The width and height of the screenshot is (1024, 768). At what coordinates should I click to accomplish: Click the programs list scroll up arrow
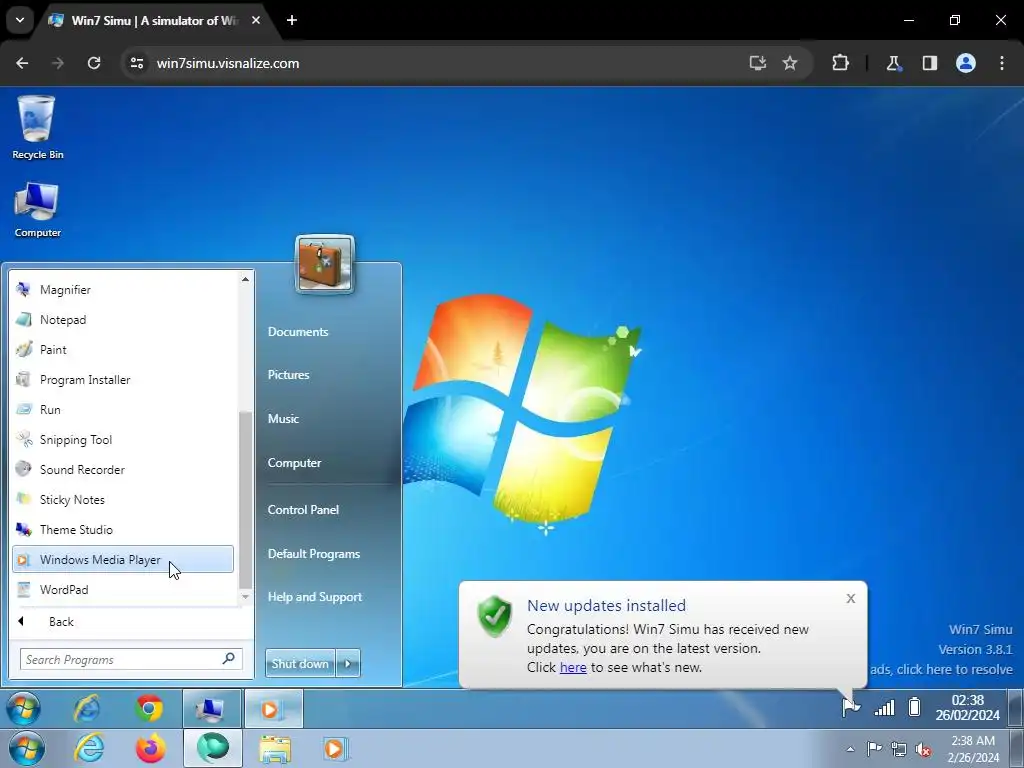pos(245,280)
